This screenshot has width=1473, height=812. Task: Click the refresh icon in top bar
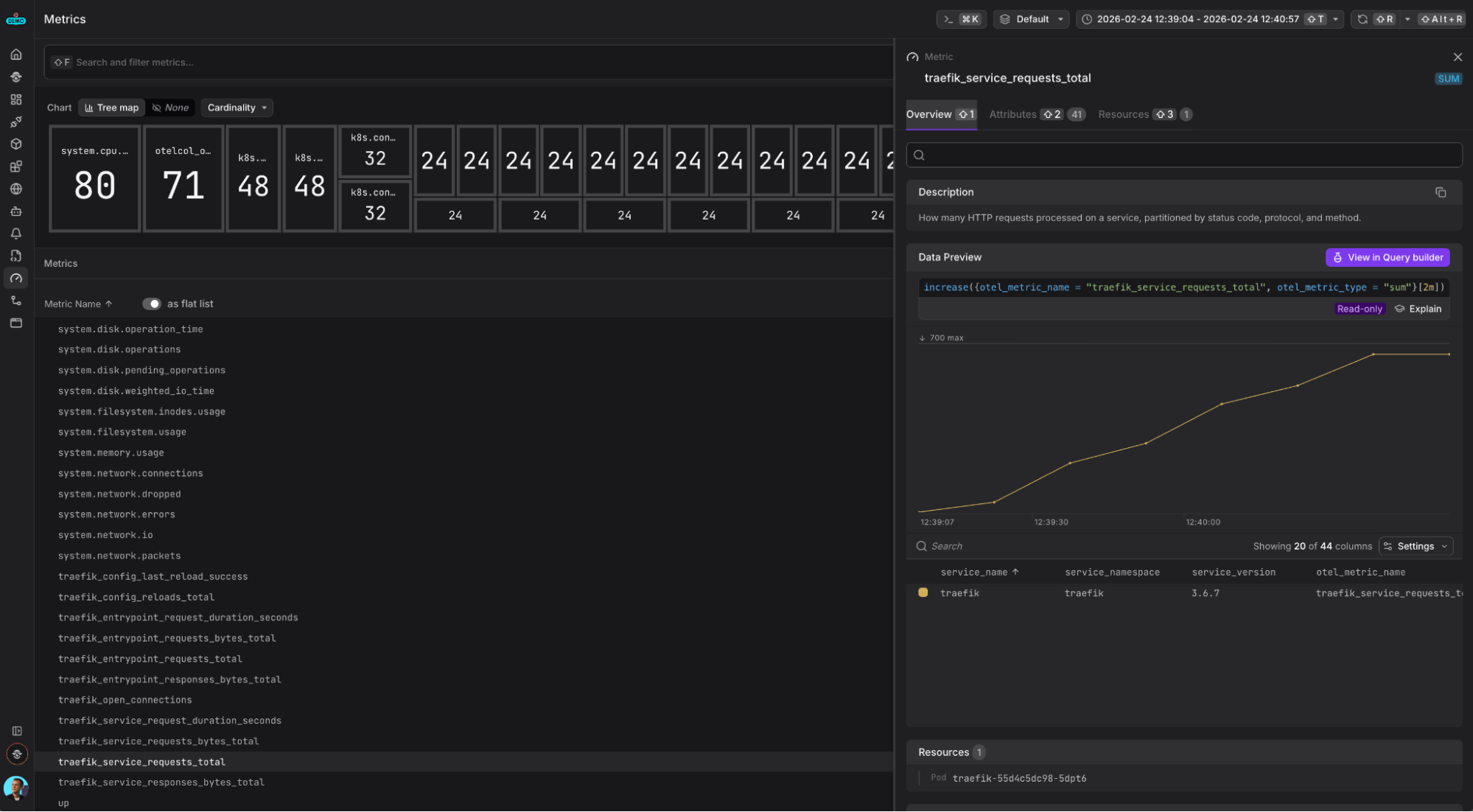pos(1362,19)
